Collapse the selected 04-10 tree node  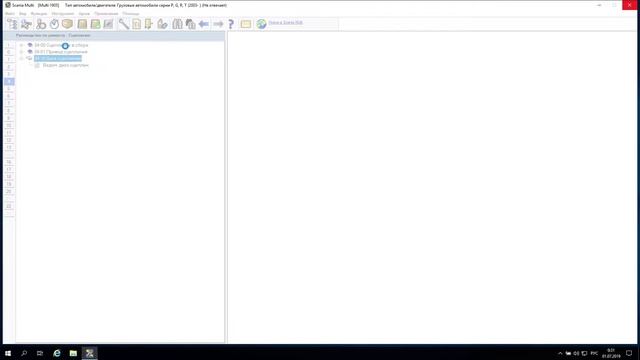(x=22, y=58)
